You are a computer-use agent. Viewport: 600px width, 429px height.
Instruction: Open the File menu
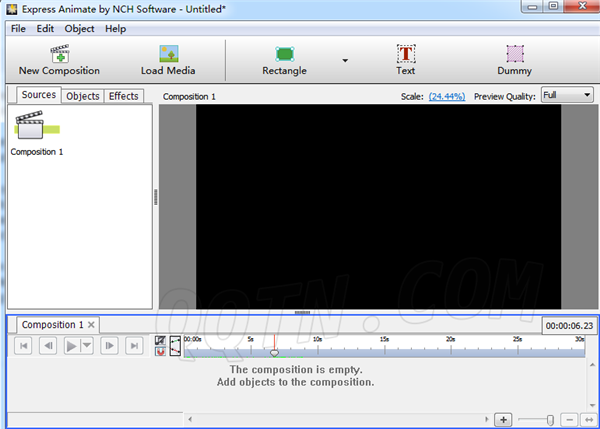(x=18, y=29)
